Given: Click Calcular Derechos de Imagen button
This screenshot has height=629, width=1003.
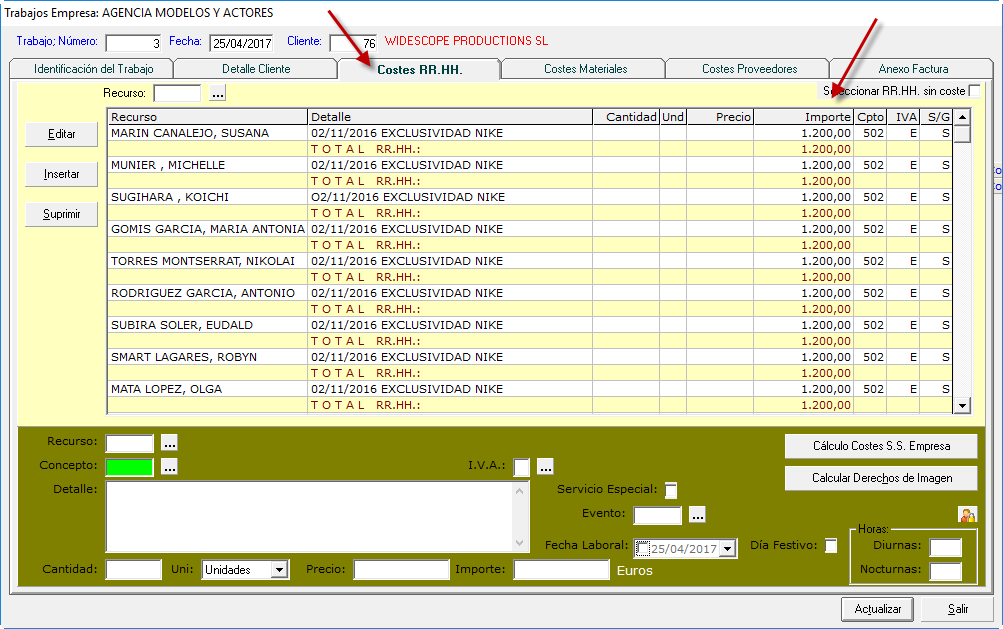Looking at the screenshot, I should coord(881,478).
